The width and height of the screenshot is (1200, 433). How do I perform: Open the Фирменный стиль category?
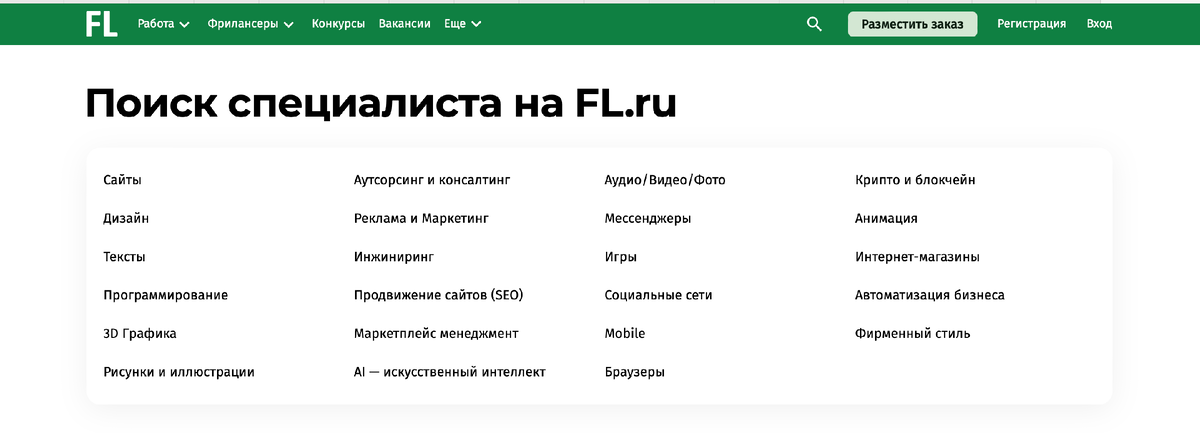click(912, 333)
